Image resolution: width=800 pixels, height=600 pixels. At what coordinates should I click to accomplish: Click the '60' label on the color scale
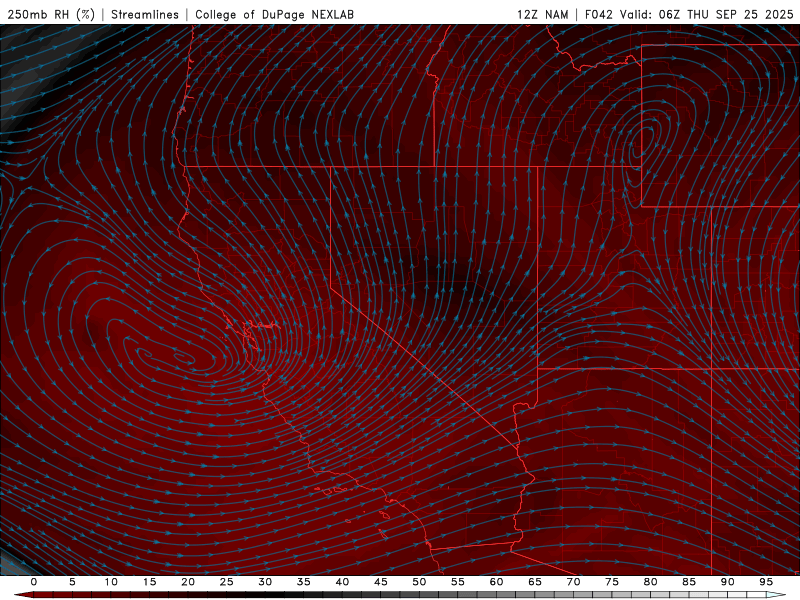pyautogui.click(x=496, y=582)
